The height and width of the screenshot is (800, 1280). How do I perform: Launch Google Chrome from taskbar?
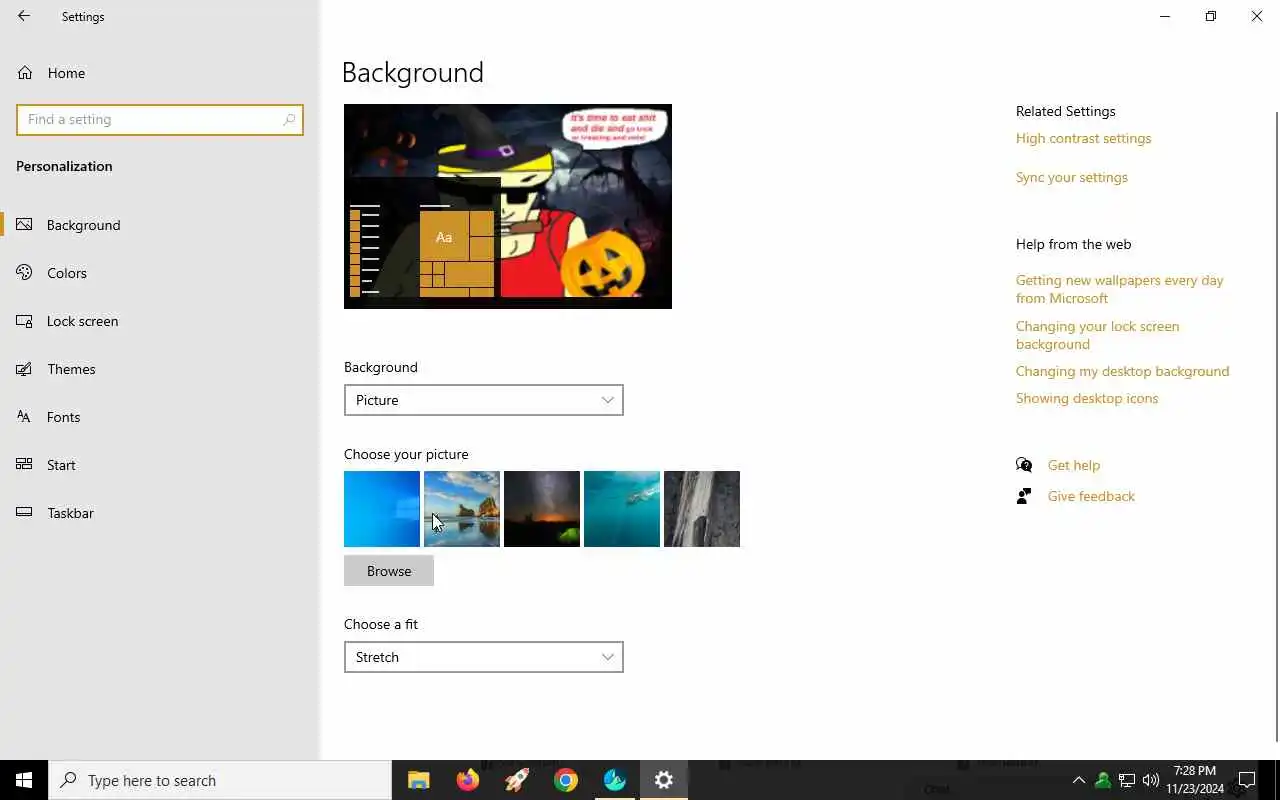click(x=566, y=780)
